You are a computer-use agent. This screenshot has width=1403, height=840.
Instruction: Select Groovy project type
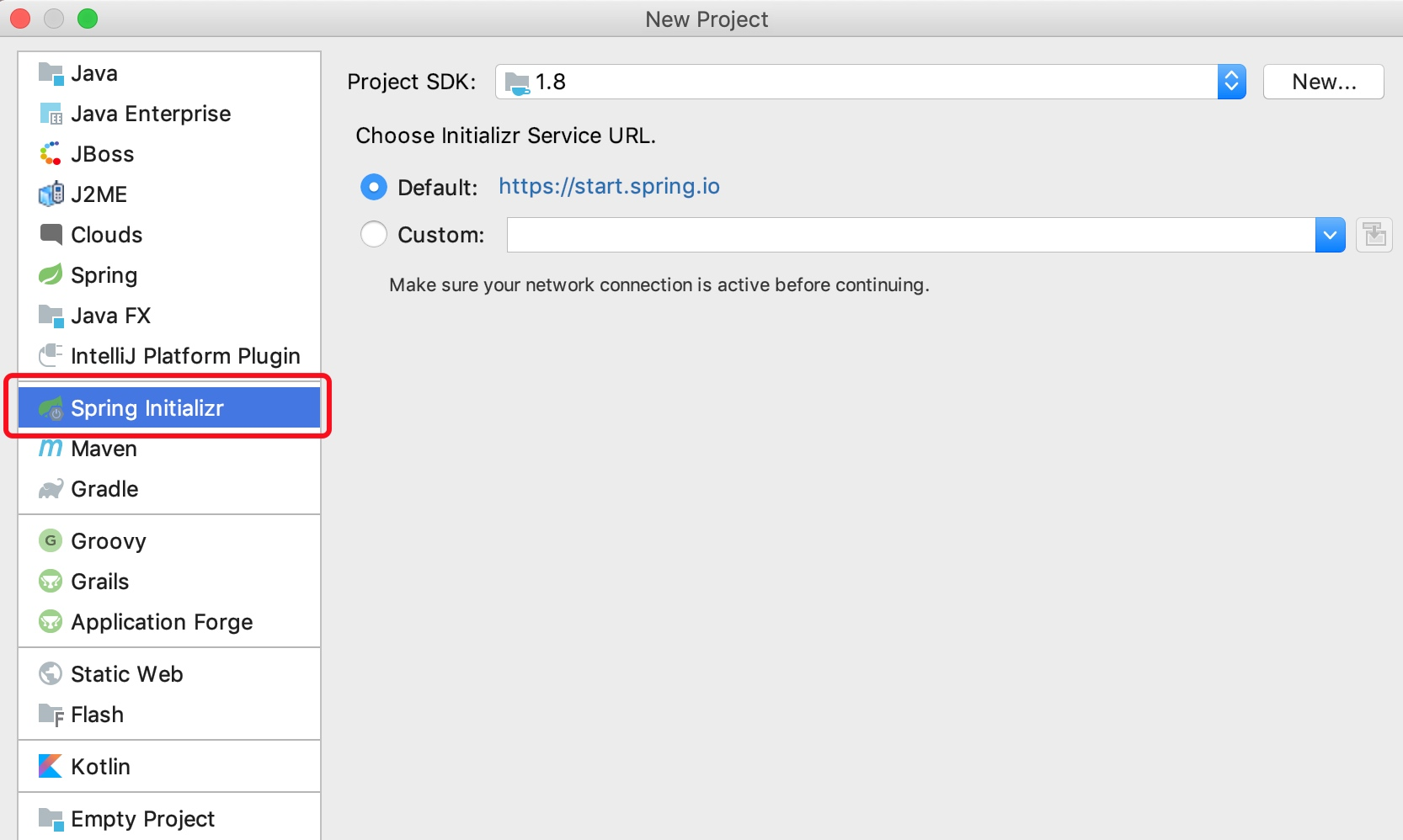click(169, 540)
